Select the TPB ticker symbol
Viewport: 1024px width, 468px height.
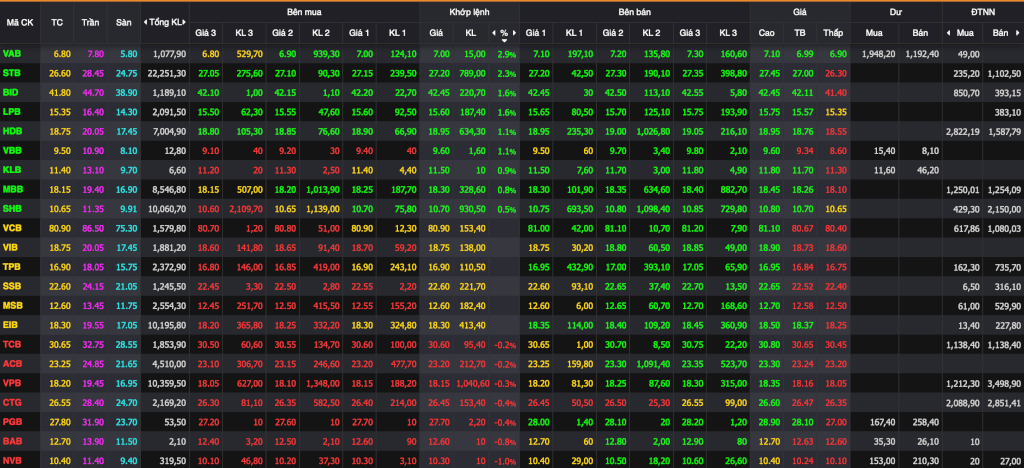(x=11, y=267)
